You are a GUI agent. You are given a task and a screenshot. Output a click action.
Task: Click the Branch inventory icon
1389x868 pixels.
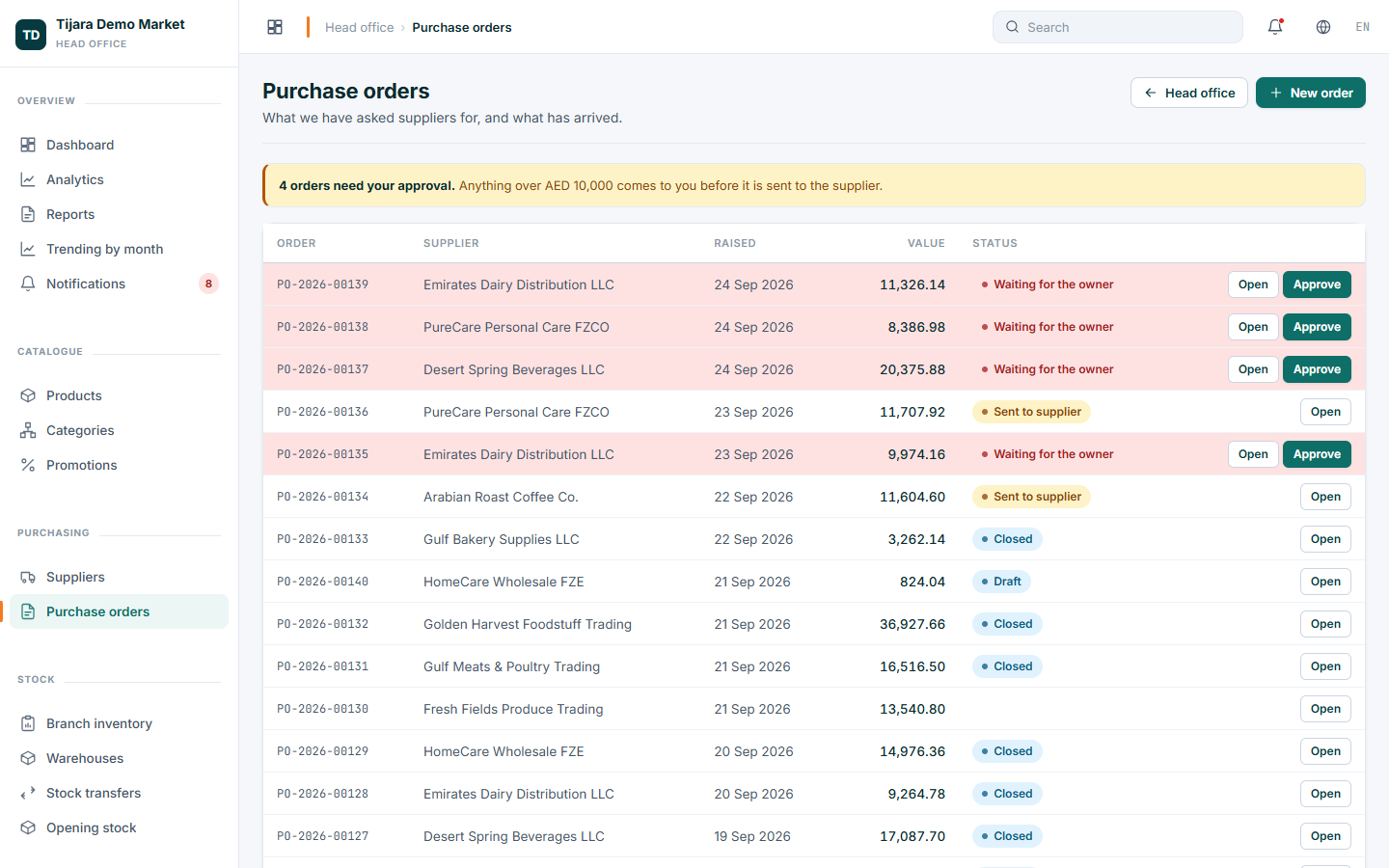pyautogui.click(x=28, y=723)
